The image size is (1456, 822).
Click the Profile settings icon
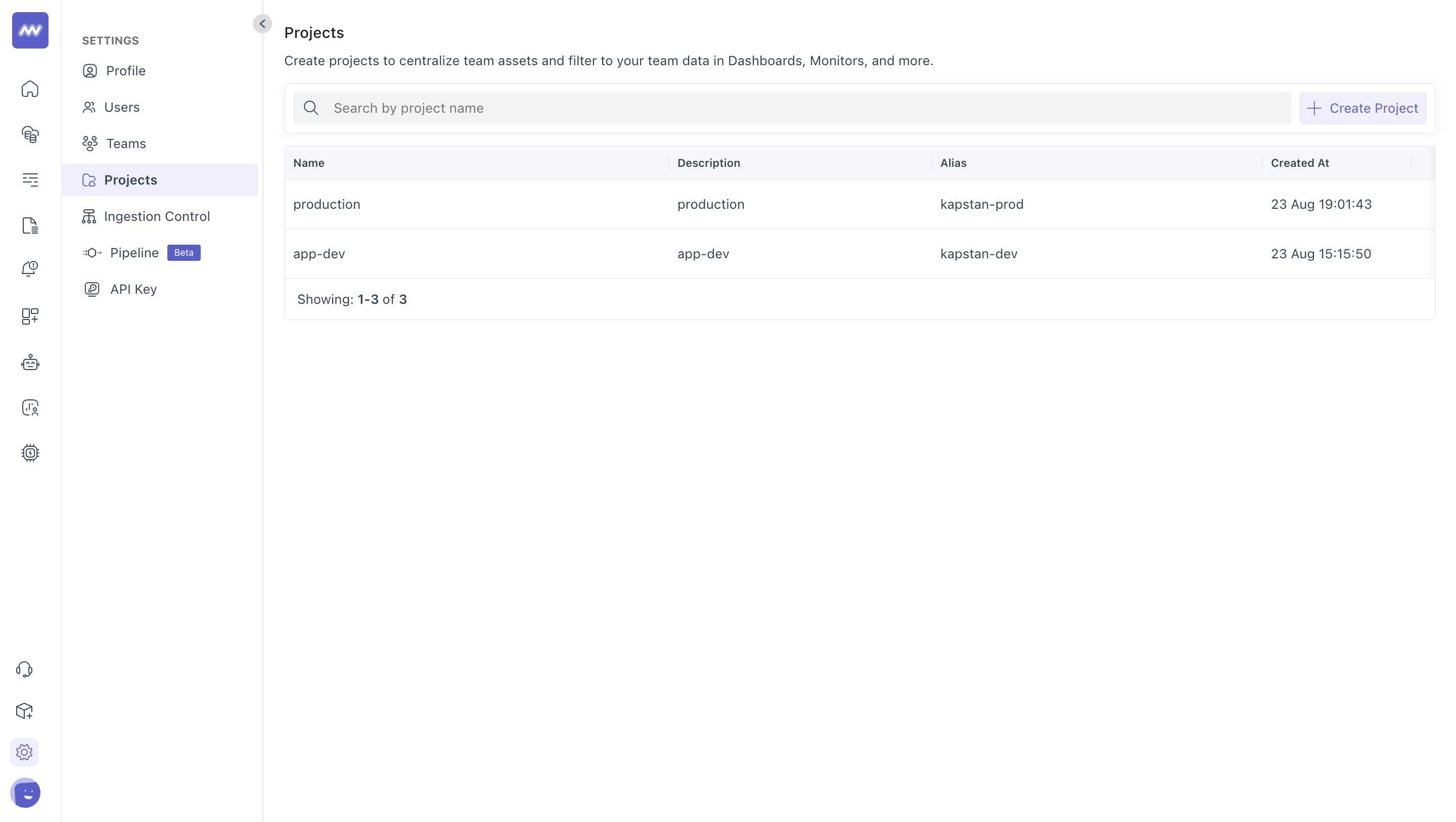pyautogui.click(x=90, y=70)
